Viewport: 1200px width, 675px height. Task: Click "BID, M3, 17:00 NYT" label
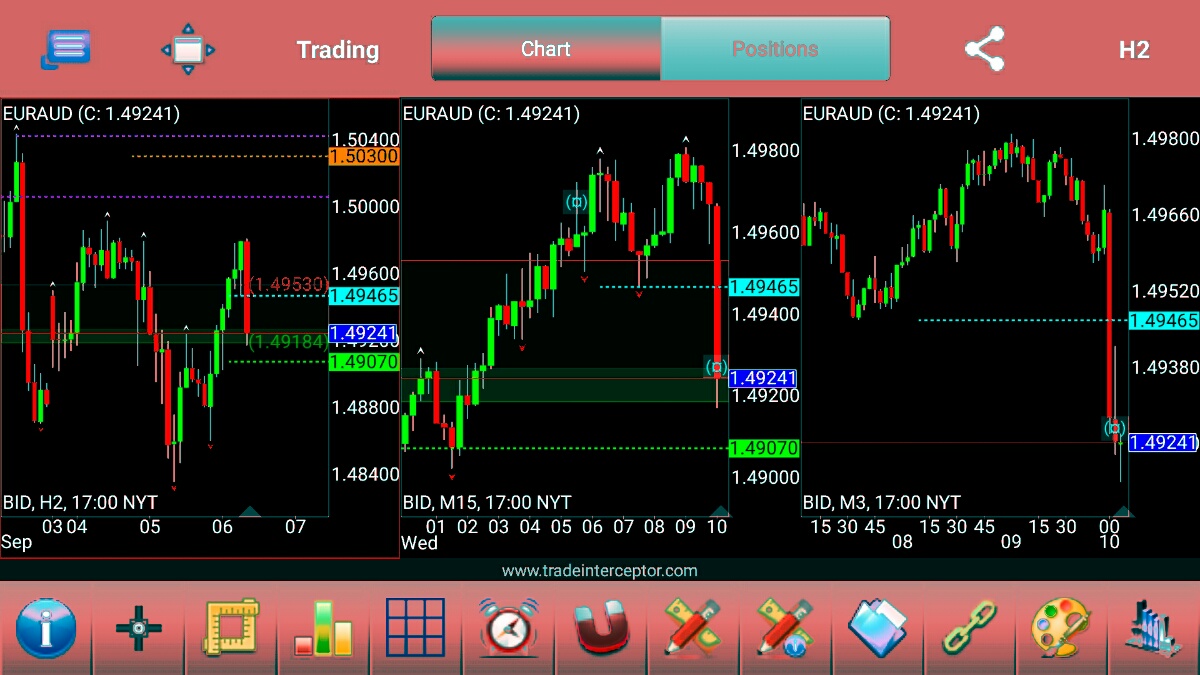pyautogui.click(x=882, y=502)
